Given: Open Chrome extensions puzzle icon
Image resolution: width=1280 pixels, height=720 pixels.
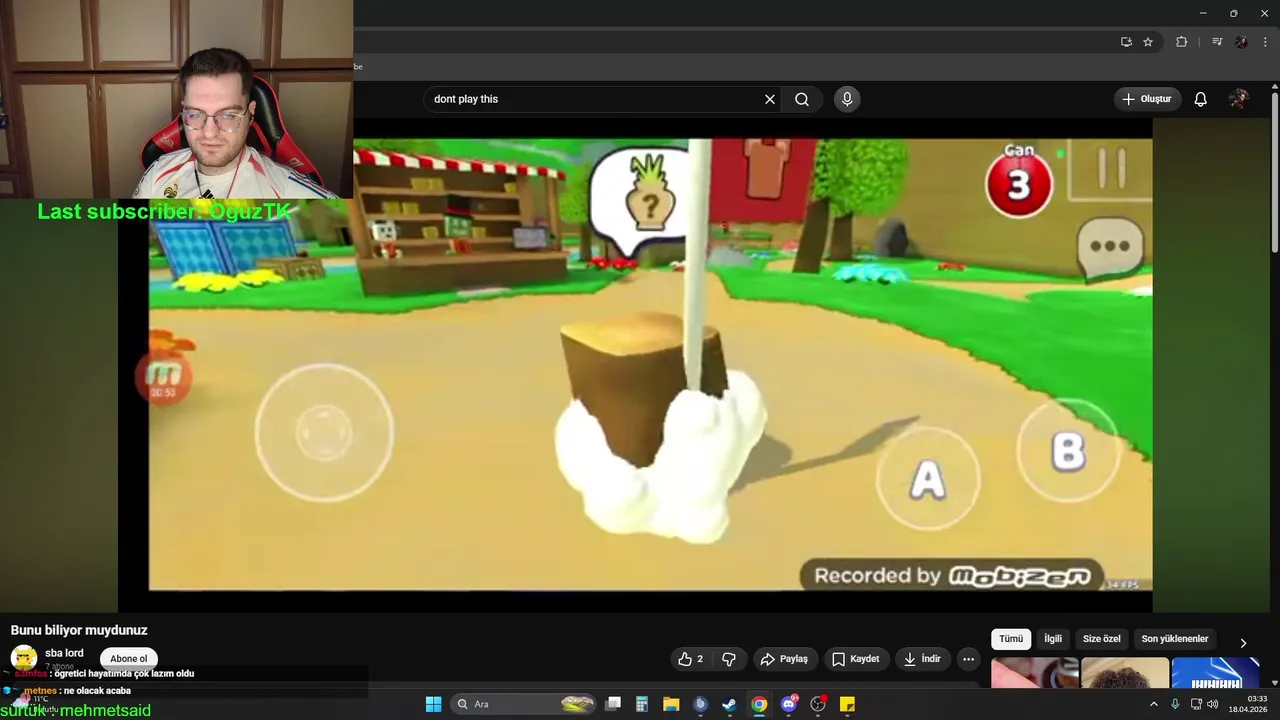Looking at the screenshot, I should pos(1181,42).
